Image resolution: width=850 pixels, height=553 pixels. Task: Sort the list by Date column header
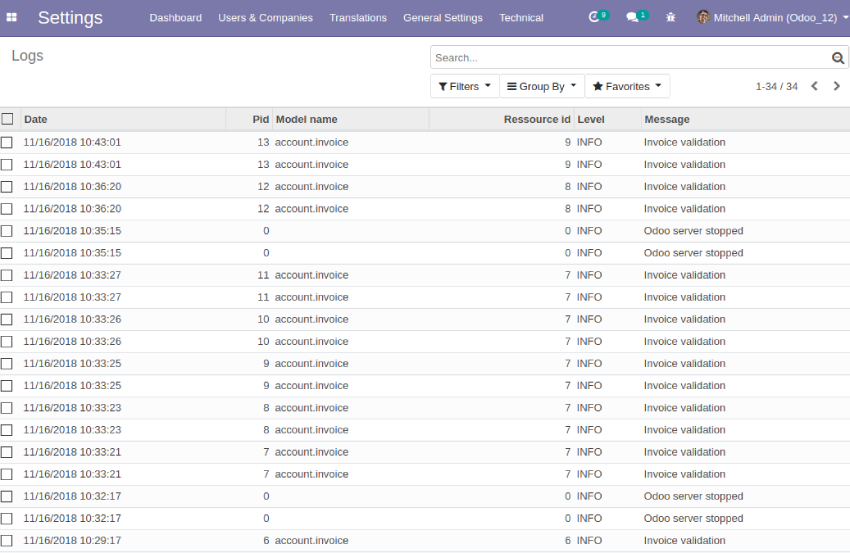[x=36, y=119]
